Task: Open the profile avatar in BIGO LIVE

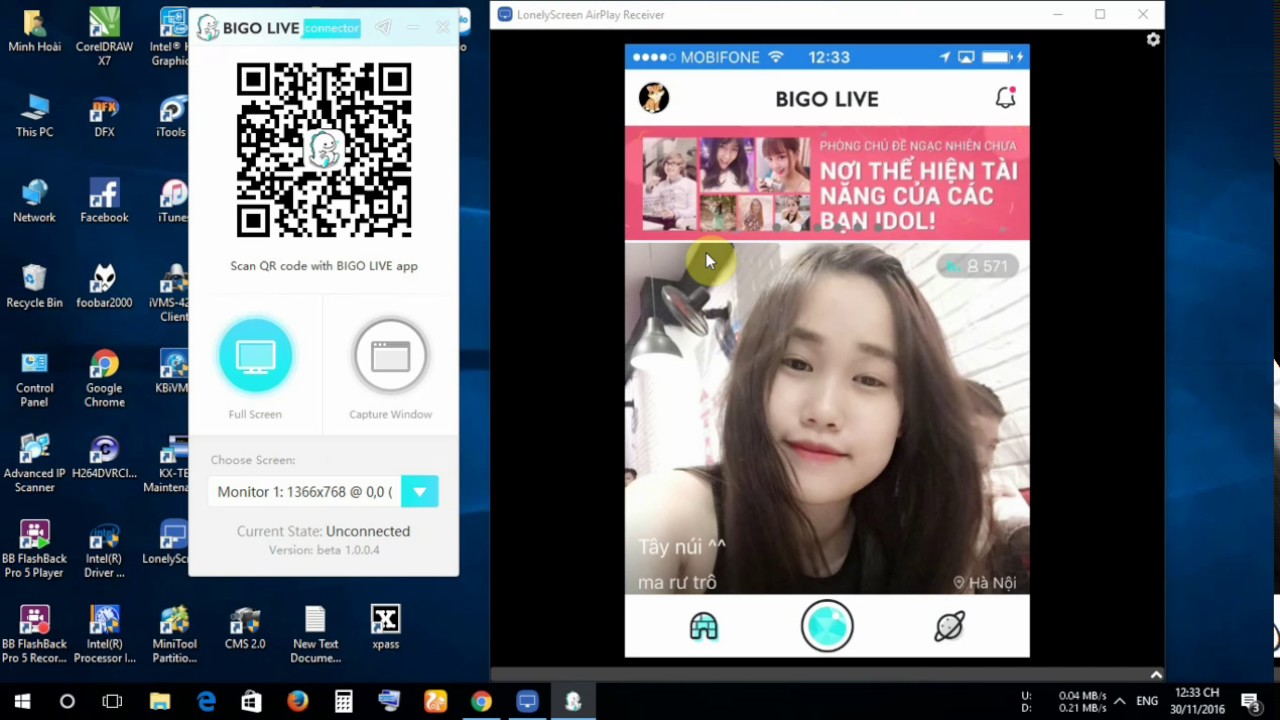Action: click(654, 98)
